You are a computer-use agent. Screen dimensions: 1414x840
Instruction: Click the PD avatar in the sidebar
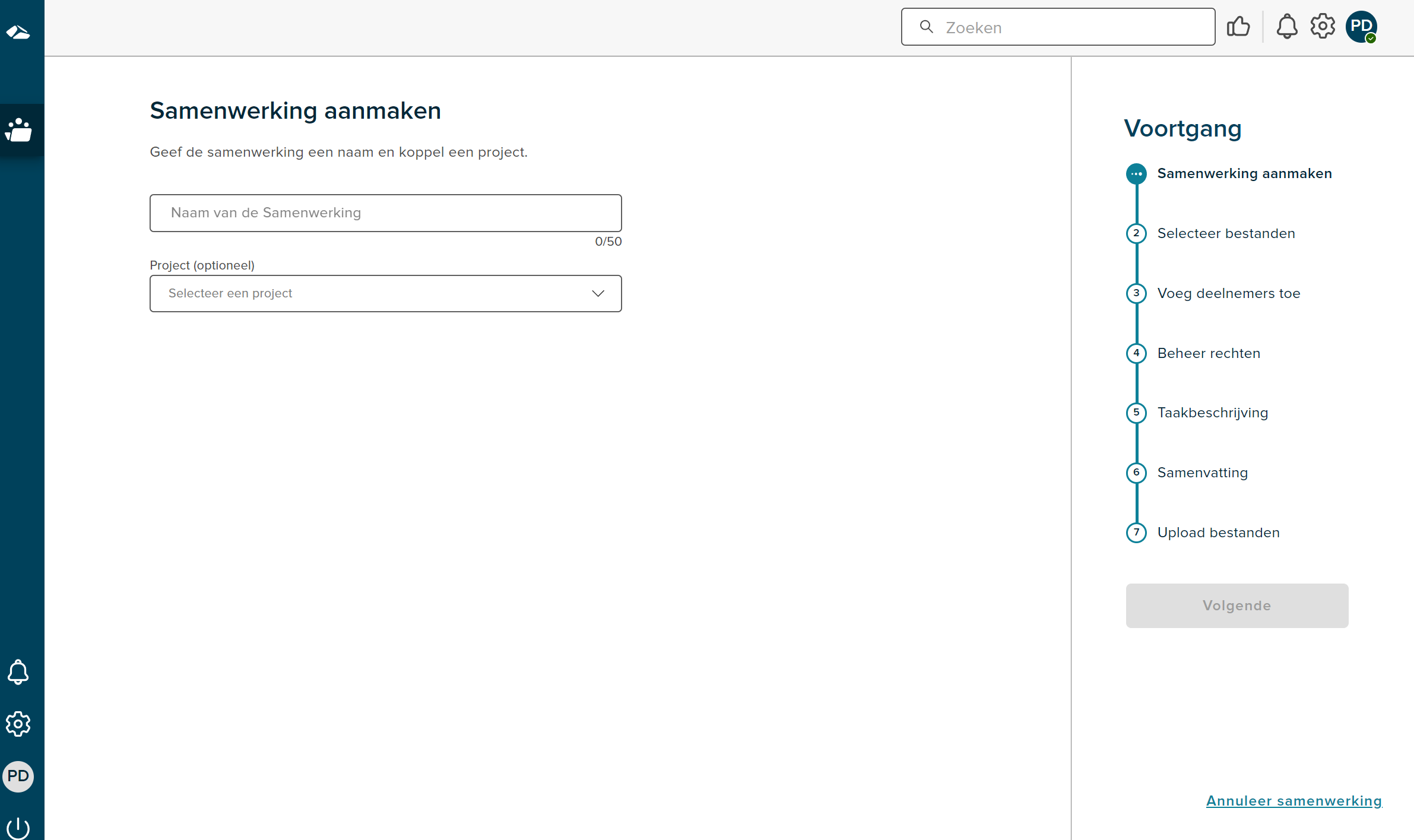[18, 776]
